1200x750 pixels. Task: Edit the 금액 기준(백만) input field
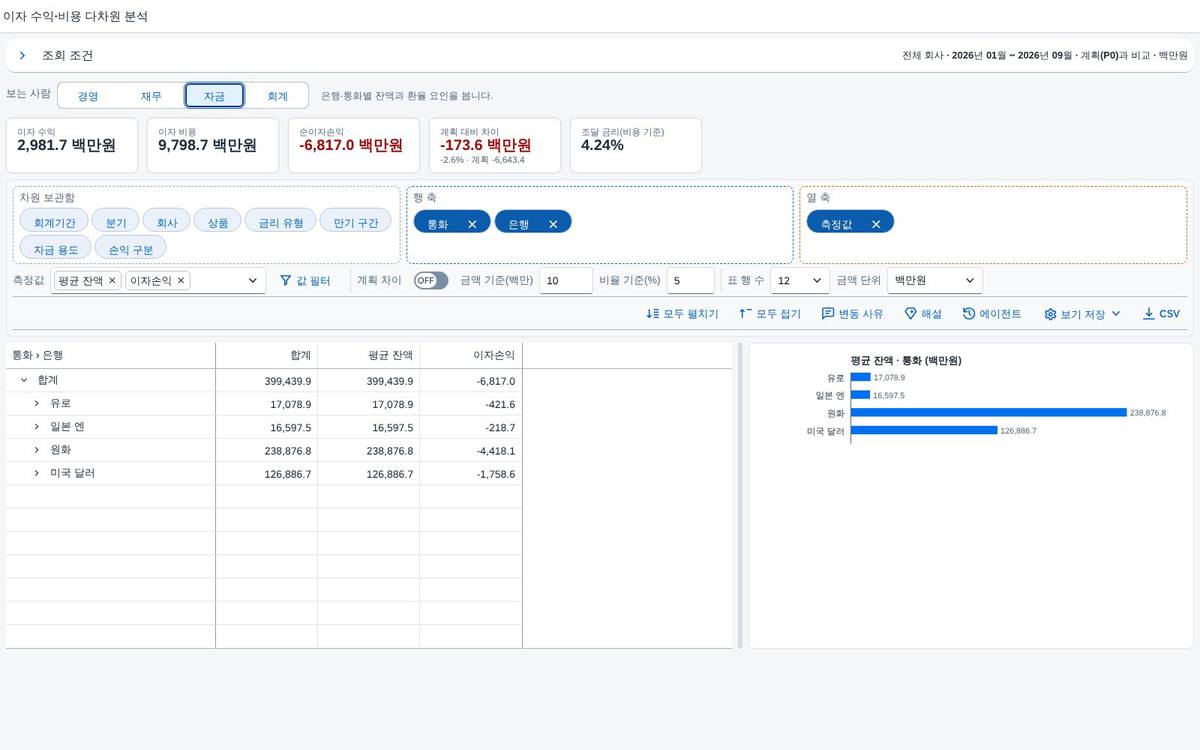click(566, 281)
